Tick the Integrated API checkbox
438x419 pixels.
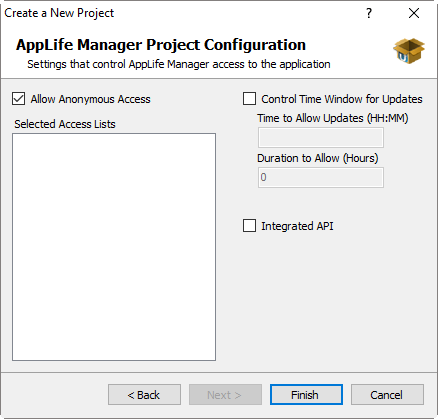249,226
